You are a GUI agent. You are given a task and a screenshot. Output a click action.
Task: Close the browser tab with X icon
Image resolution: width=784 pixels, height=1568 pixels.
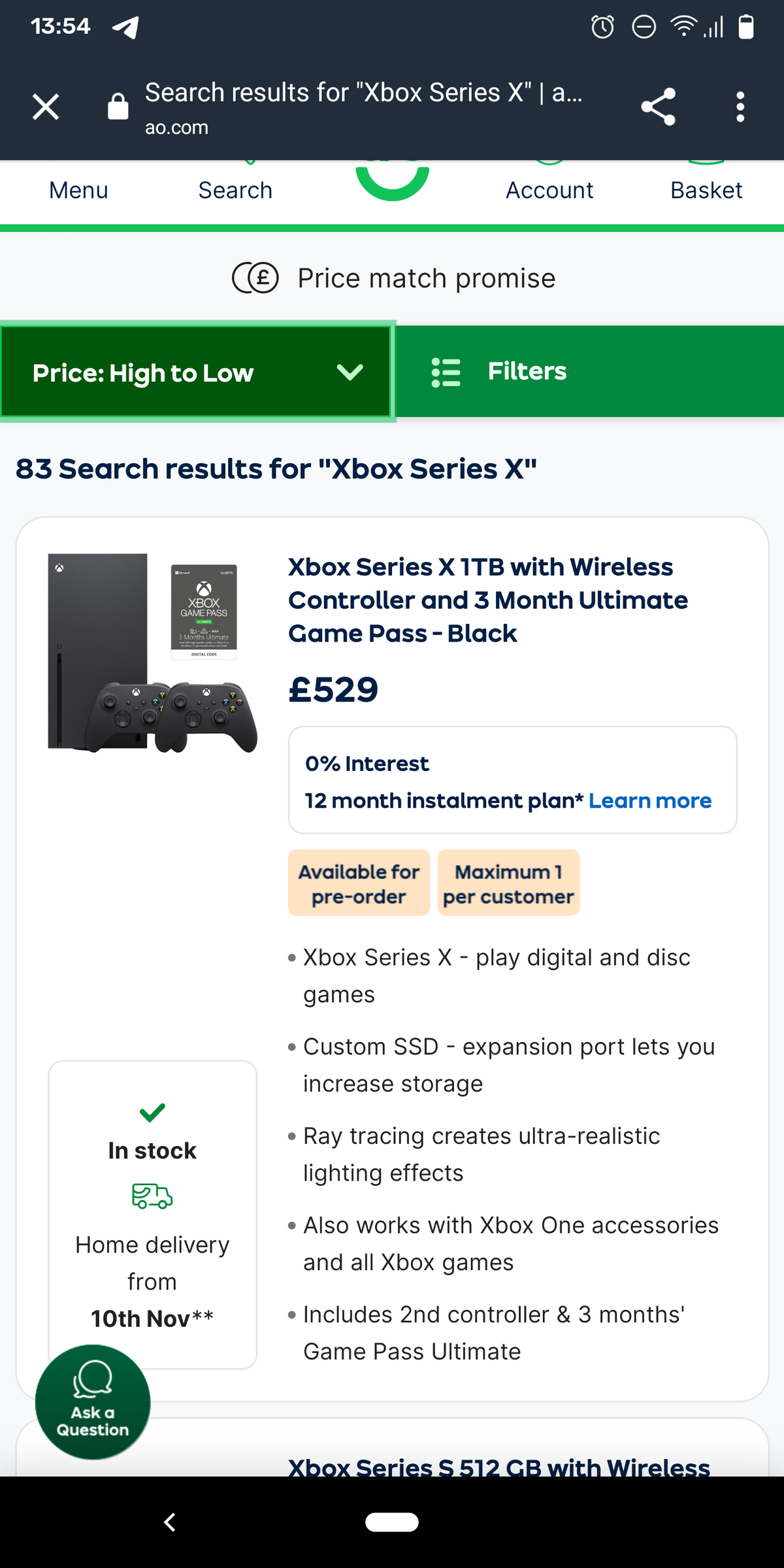coord(46,106)
